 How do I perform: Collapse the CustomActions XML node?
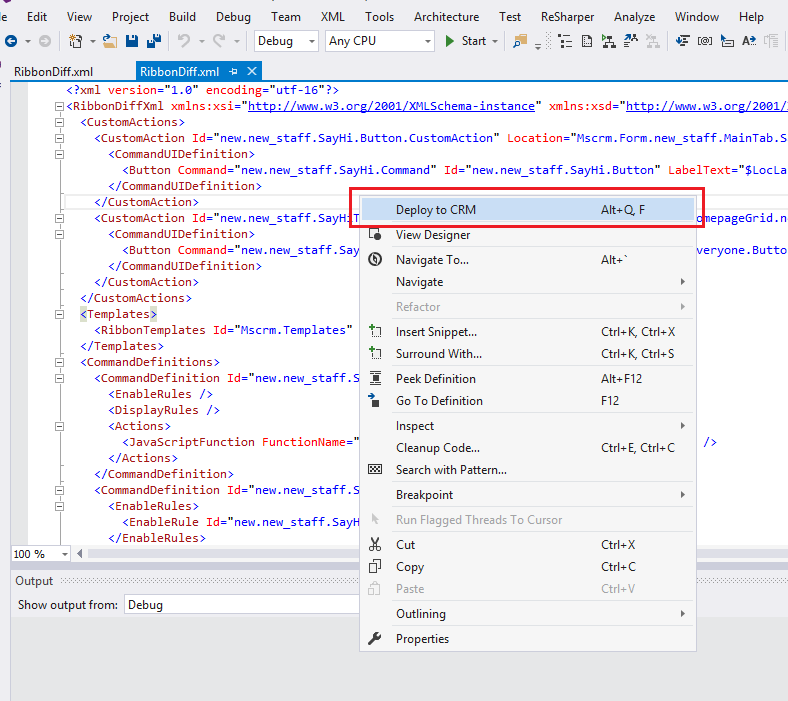[x=59, y=122]
